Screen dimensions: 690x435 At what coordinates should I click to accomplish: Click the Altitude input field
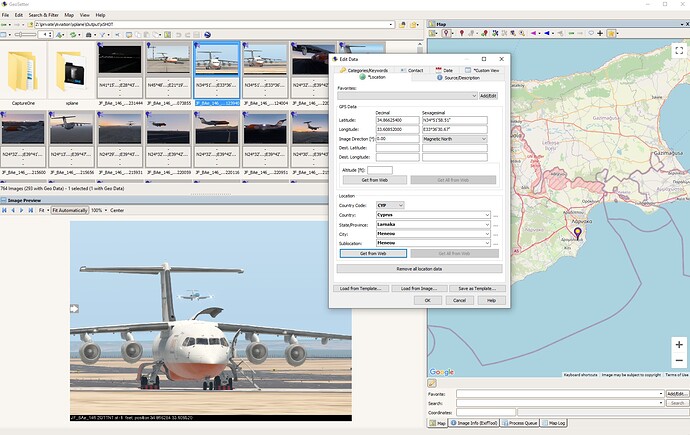click(x=380, y=170)
